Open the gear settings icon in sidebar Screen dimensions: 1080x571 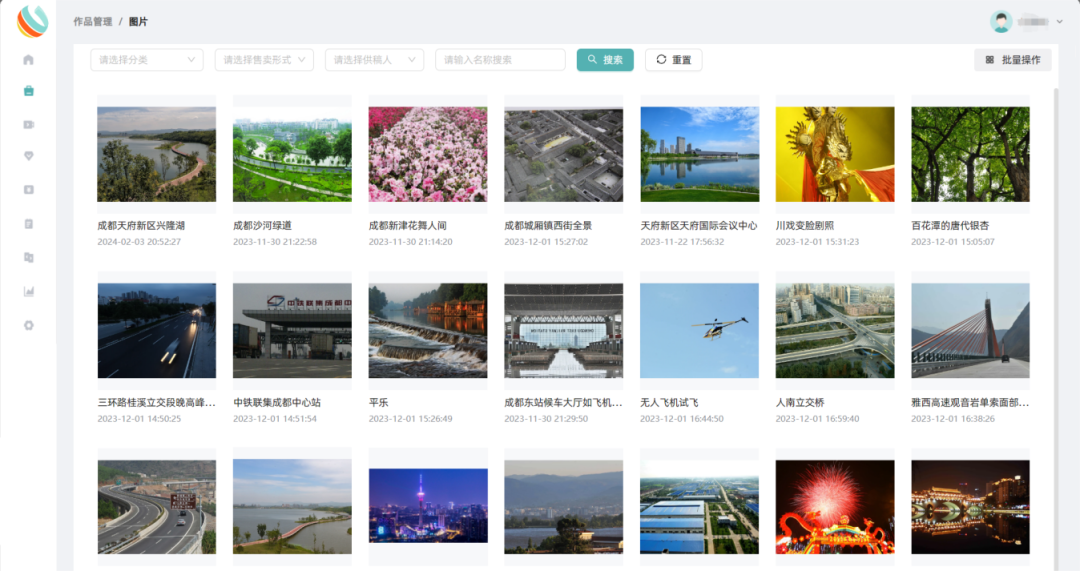[x=29, y=325]
